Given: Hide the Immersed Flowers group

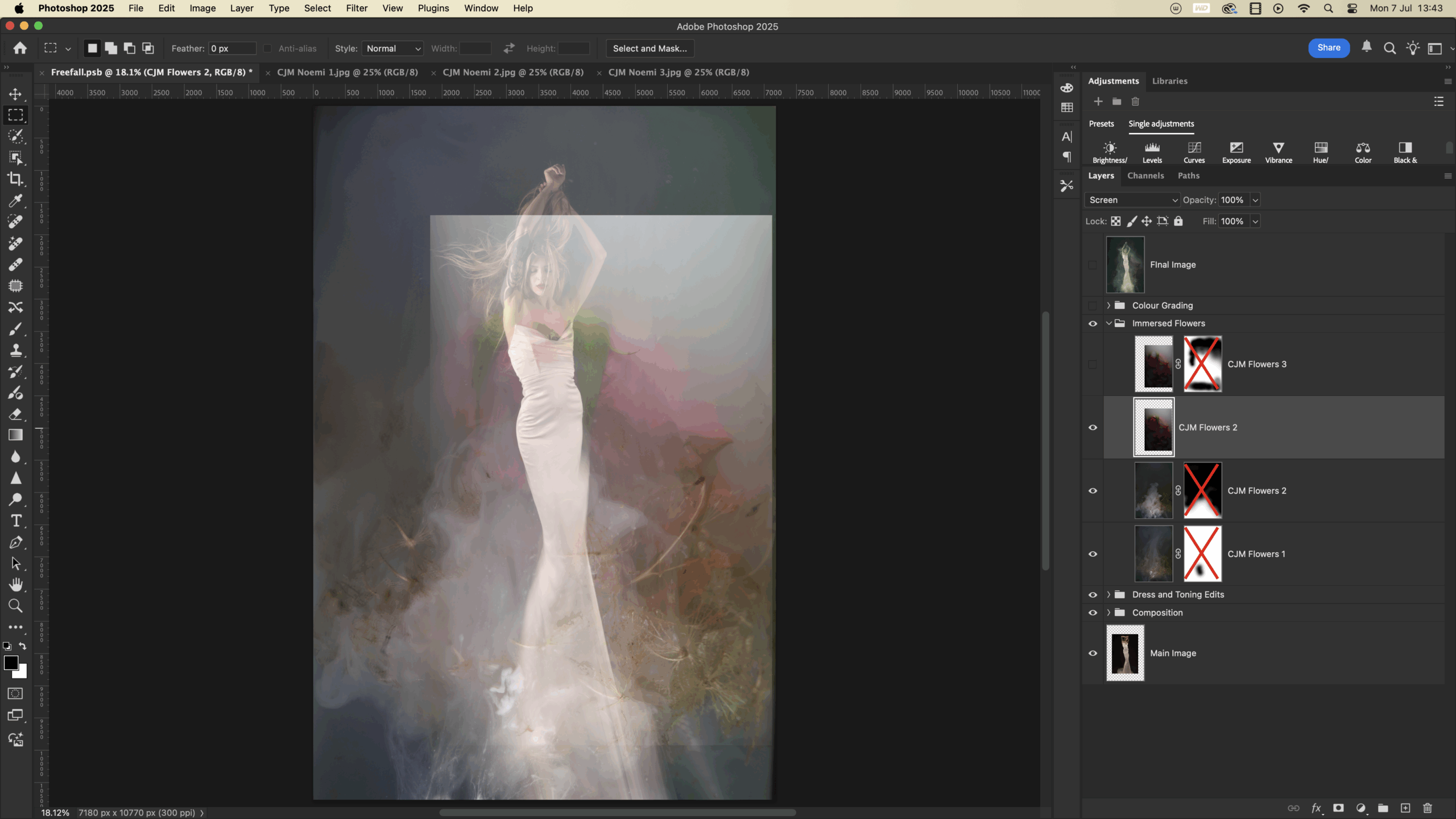Looking at the screenshot, I should click(x=1093, y=324).
